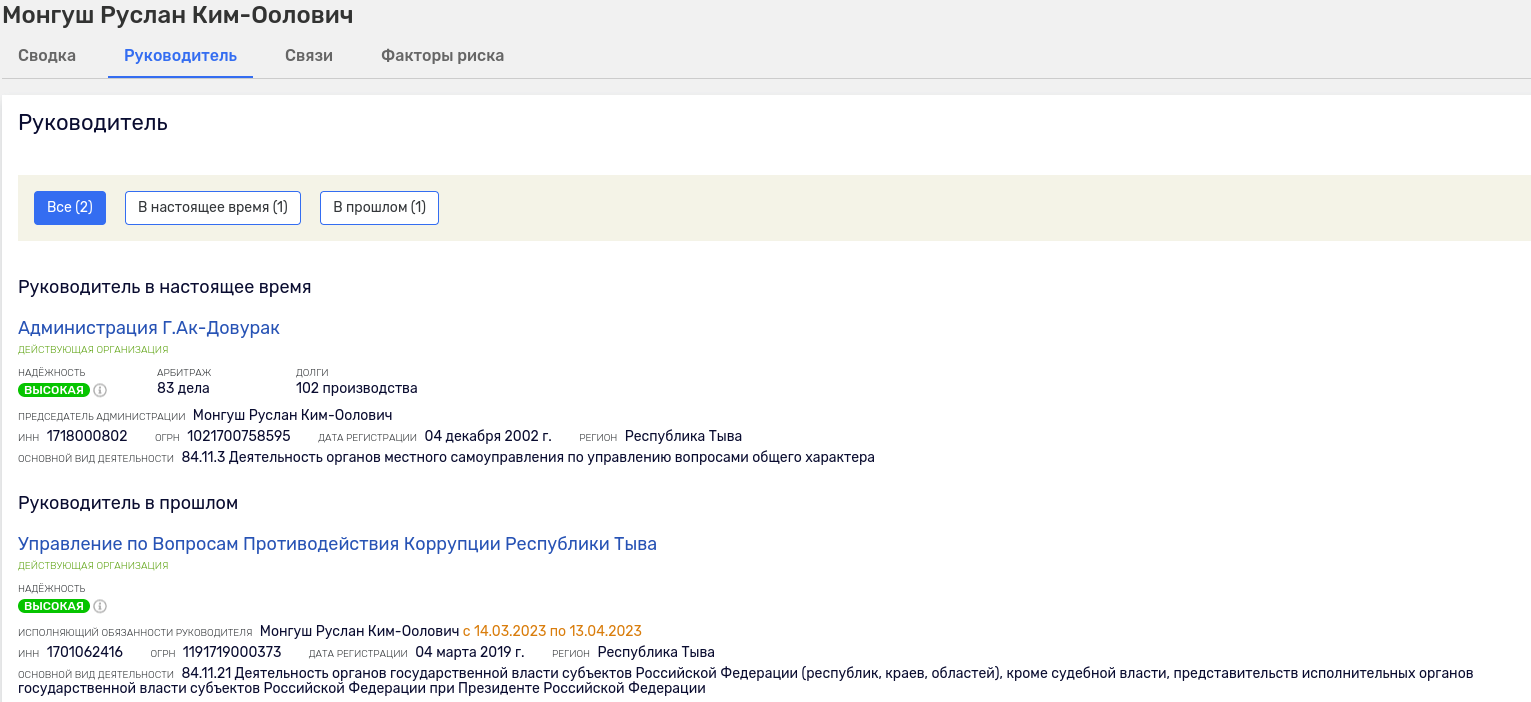Image resolution: width=1531 pixels, height=702 pixels.
Task: Click name after ИСПОЛНЯЮЩИЙ ОБЯЗАННОСТИ РУКОВОДИТЕЛЯ label
Action: pos(359,631)
